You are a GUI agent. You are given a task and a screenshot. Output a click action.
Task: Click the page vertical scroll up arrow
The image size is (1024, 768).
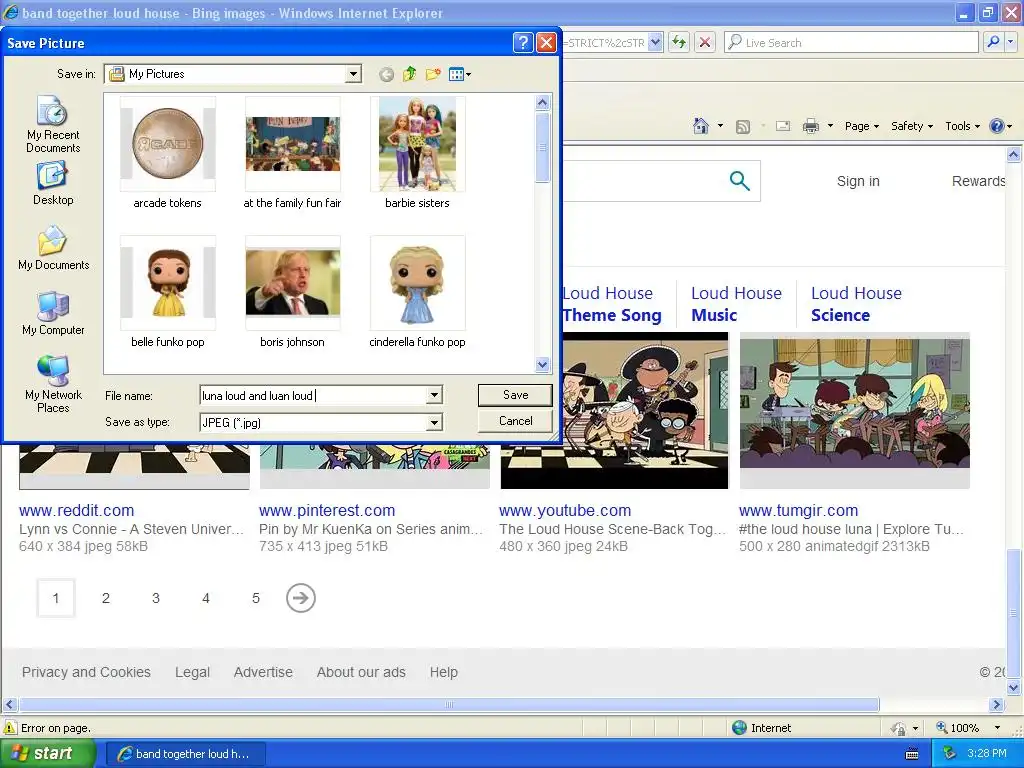point(1014,155)
